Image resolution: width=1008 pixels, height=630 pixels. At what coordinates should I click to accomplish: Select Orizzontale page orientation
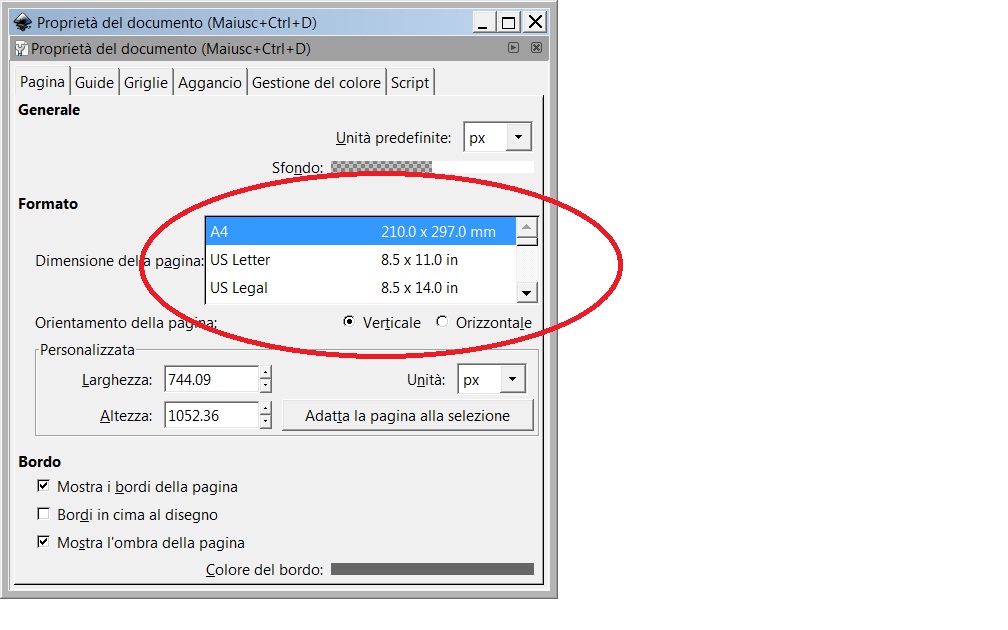442,322
